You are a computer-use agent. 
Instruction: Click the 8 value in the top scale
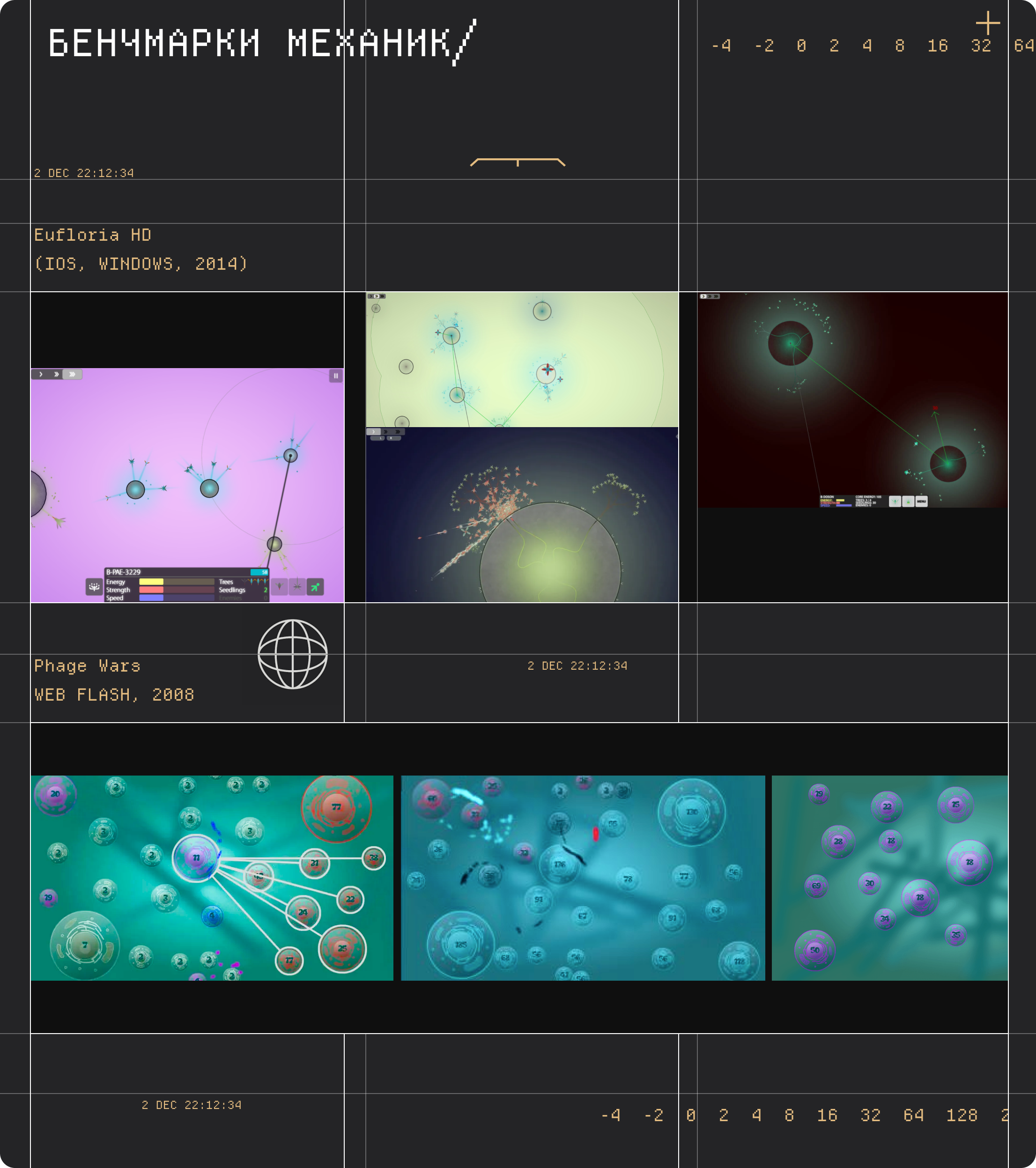[900, 46]
